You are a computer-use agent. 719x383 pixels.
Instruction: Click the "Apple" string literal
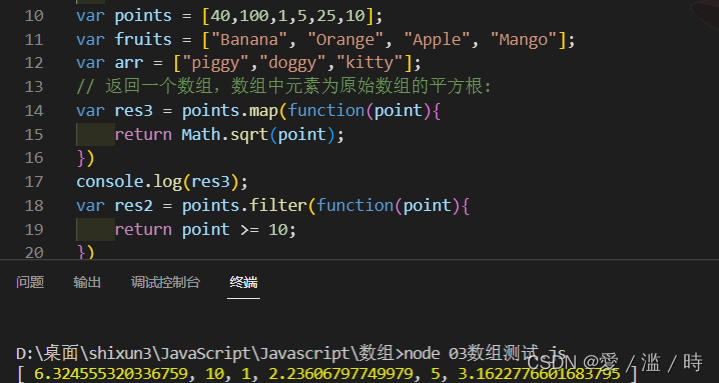click(437, 40)
